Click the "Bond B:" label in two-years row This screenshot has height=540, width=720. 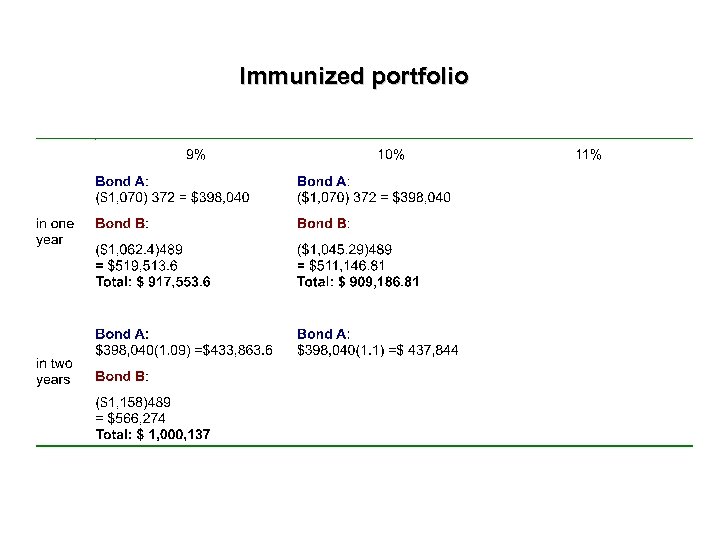[122, 376]
